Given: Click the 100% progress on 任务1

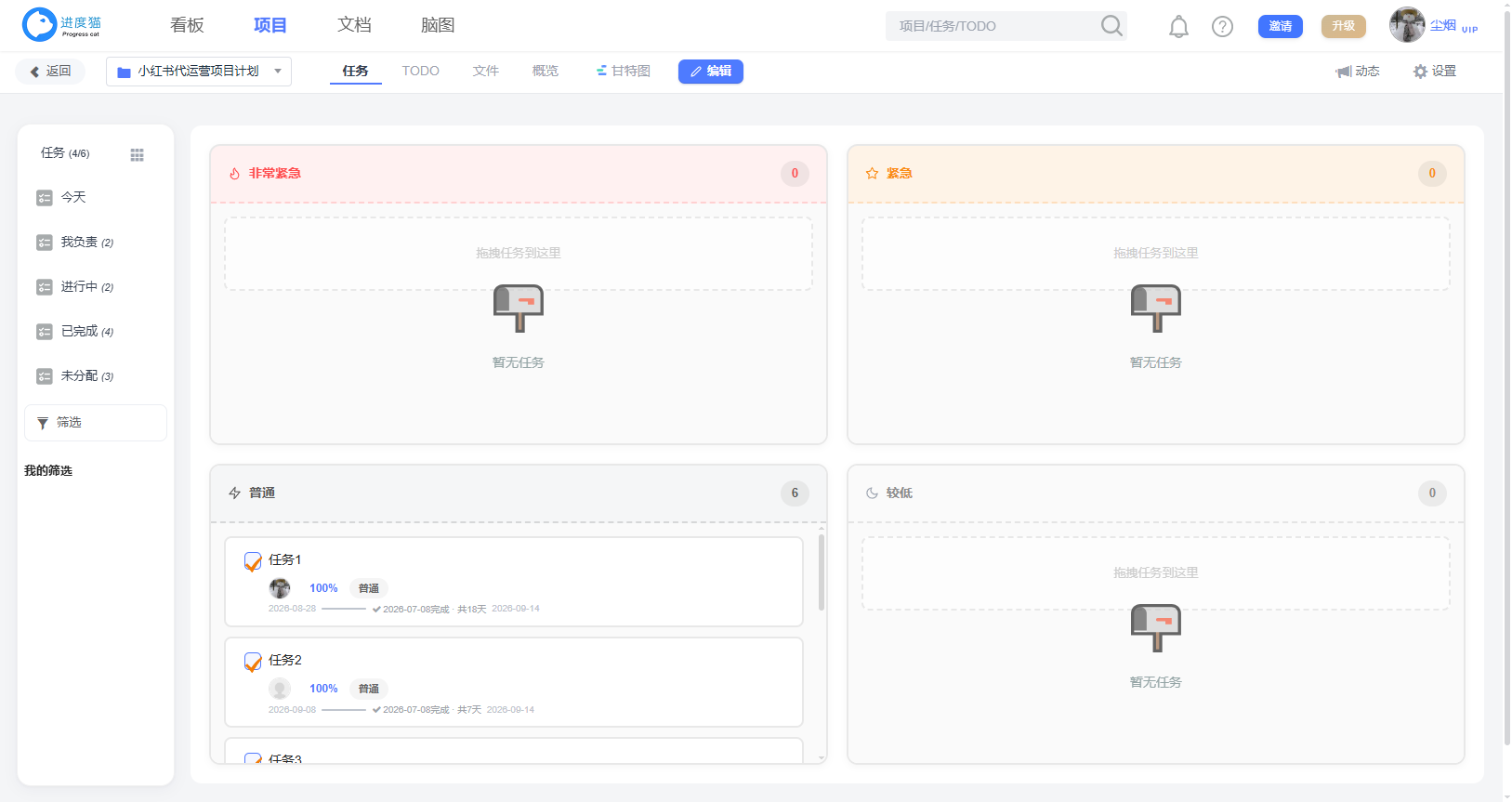Looking at the screenshot, I should tap(323, 588).
